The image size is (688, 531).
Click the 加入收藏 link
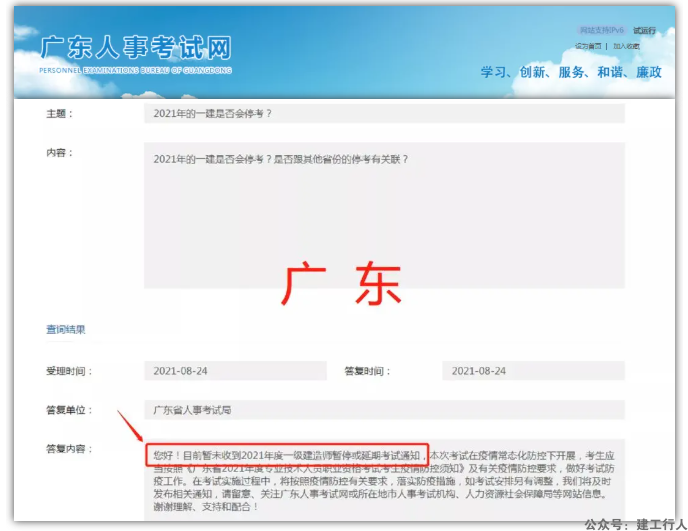pyautogui.click(x=626, y=46)
